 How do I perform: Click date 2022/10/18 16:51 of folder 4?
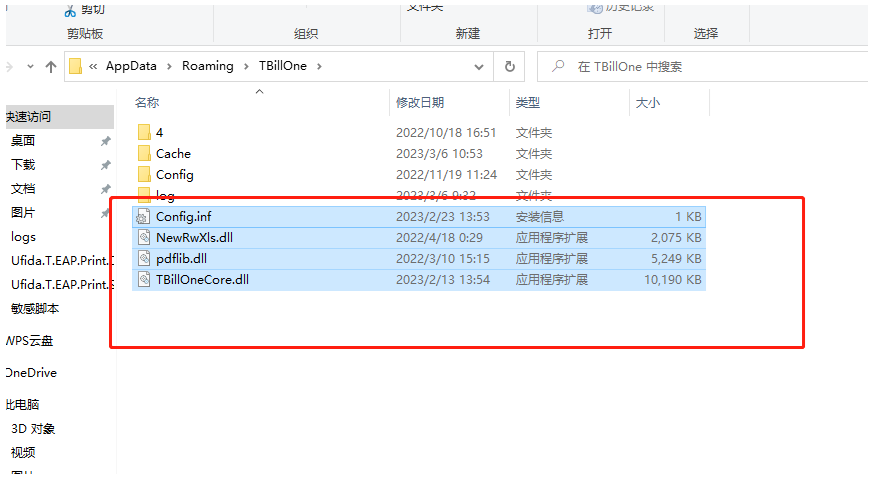click(x=446, y=133)
